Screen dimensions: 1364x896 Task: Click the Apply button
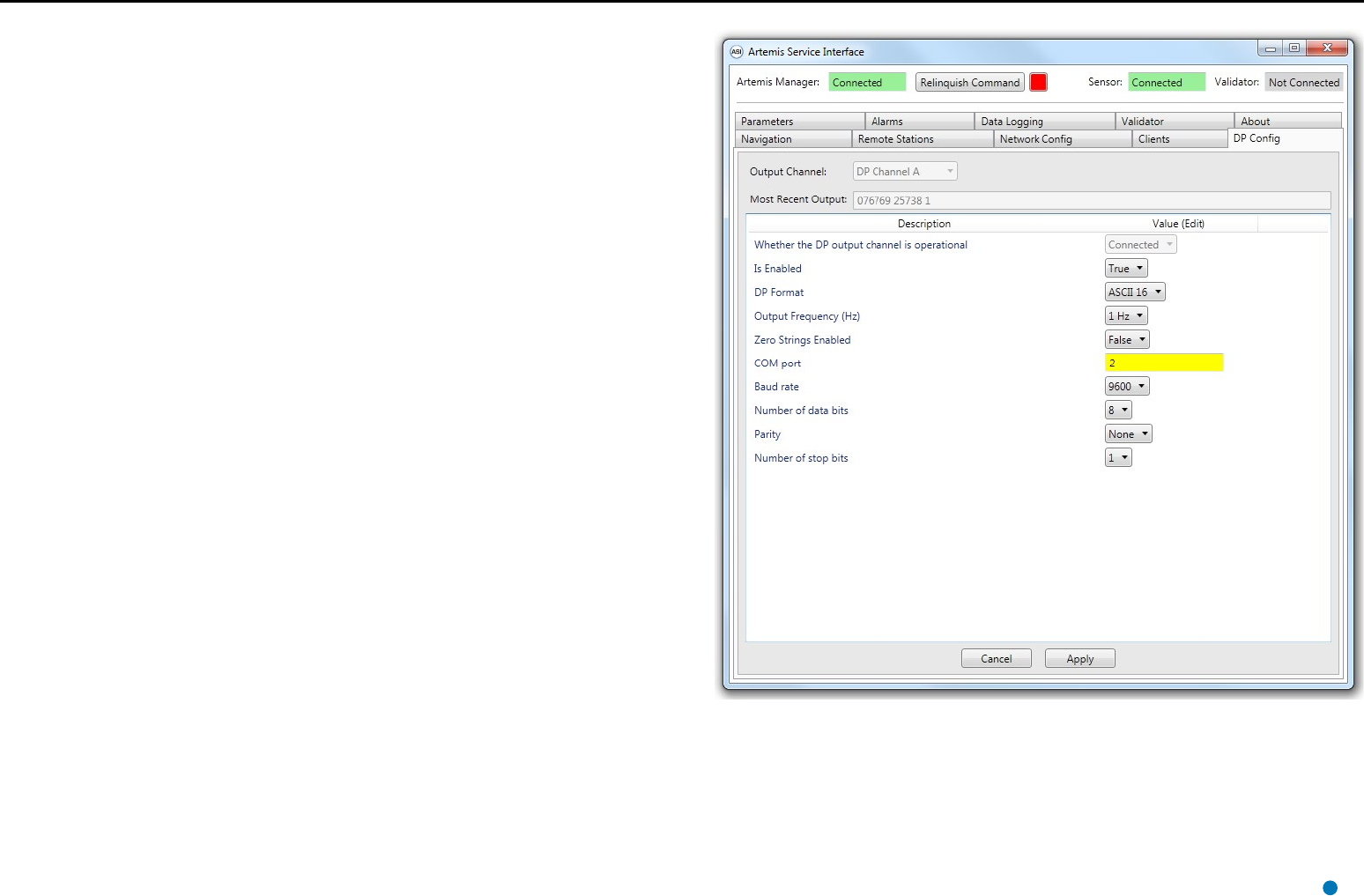click(1080, 659)
